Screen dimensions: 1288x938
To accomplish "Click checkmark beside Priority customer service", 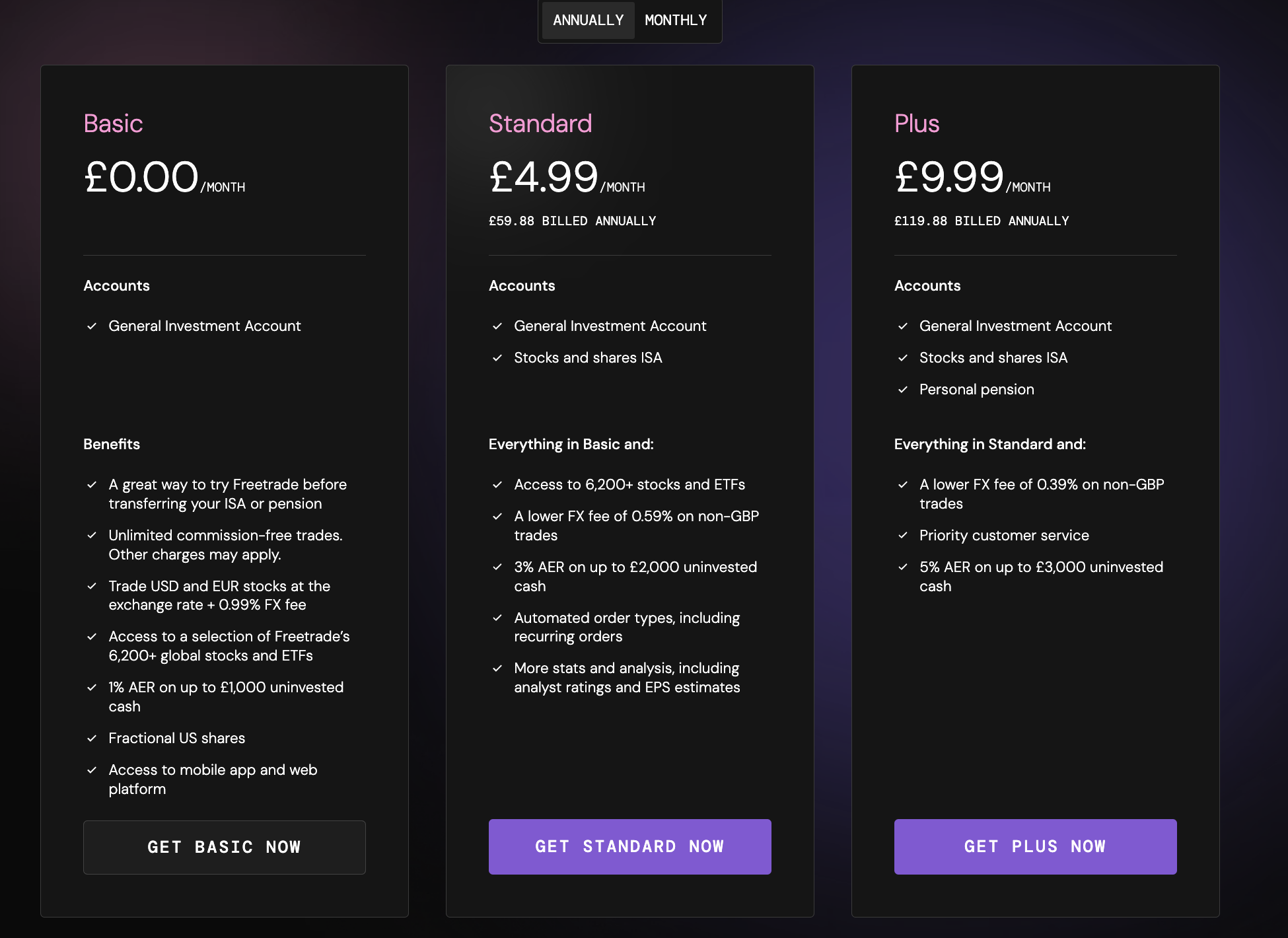I will click(903, 536).
